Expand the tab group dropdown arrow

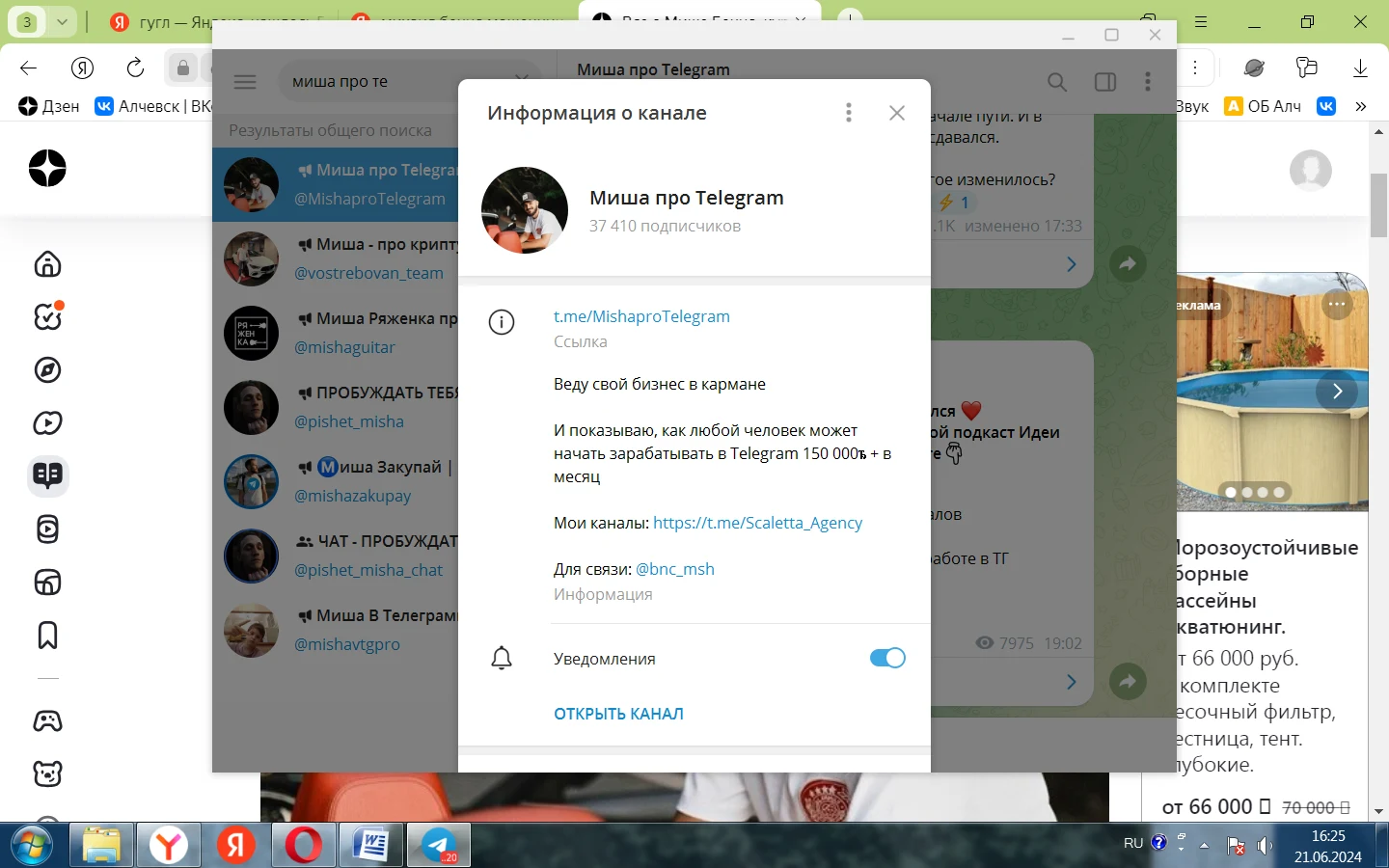pos(62,22)
